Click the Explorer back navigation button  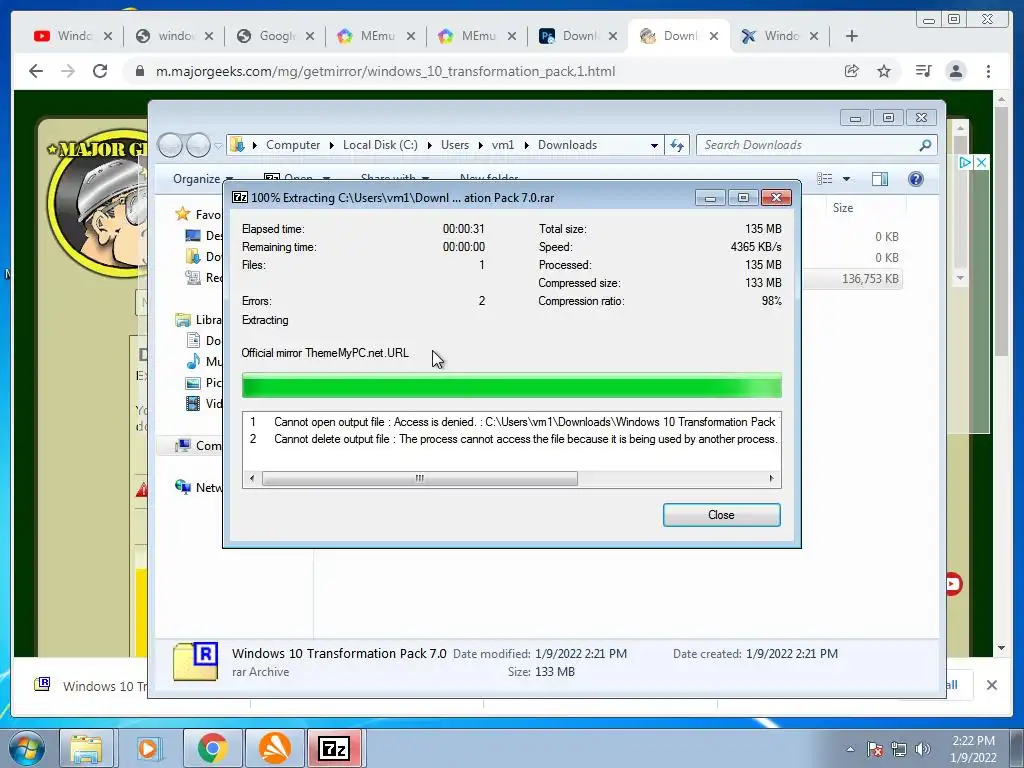click(170, 145)
